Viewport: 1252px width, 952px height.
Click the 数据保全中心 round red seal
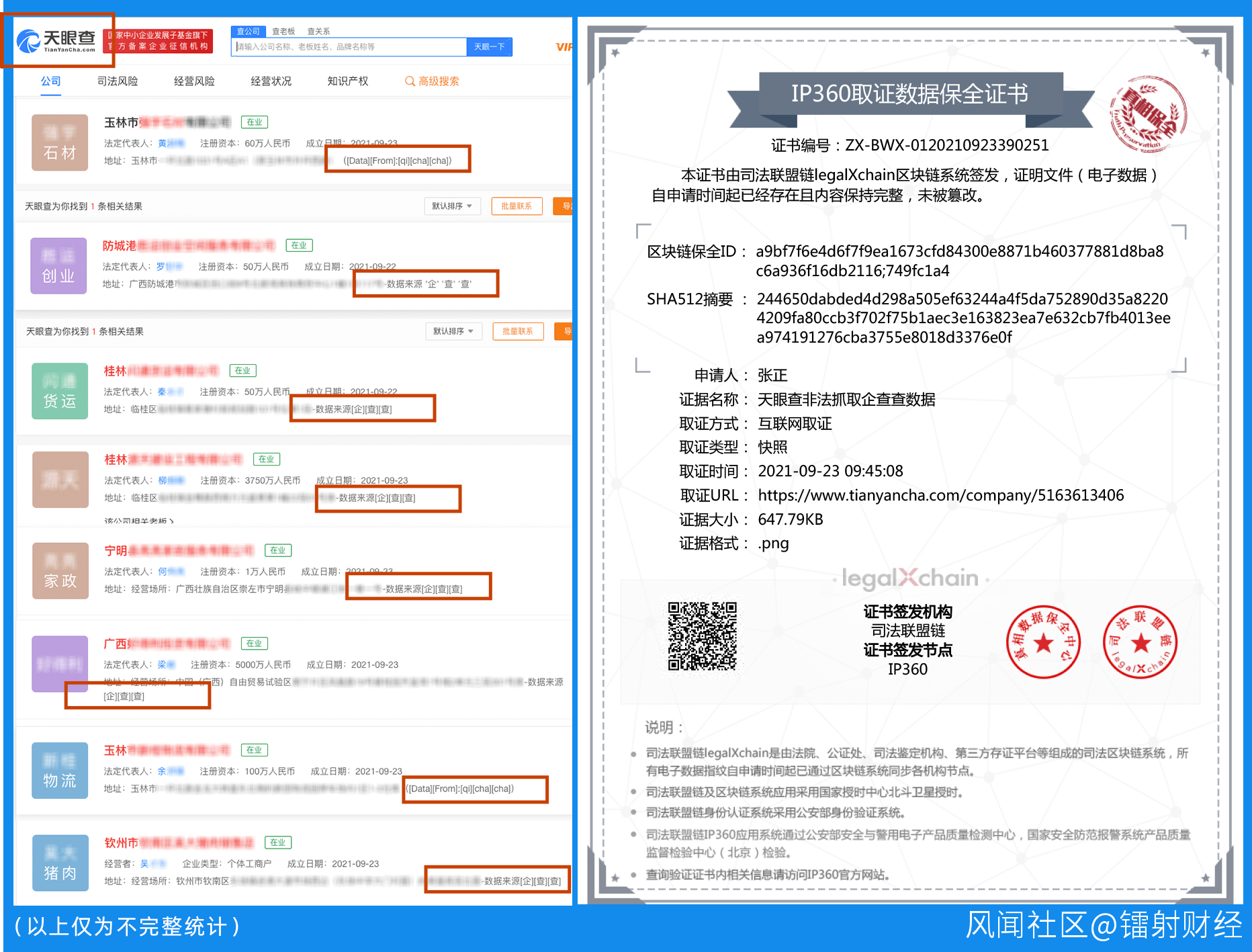click(1043, 642)
